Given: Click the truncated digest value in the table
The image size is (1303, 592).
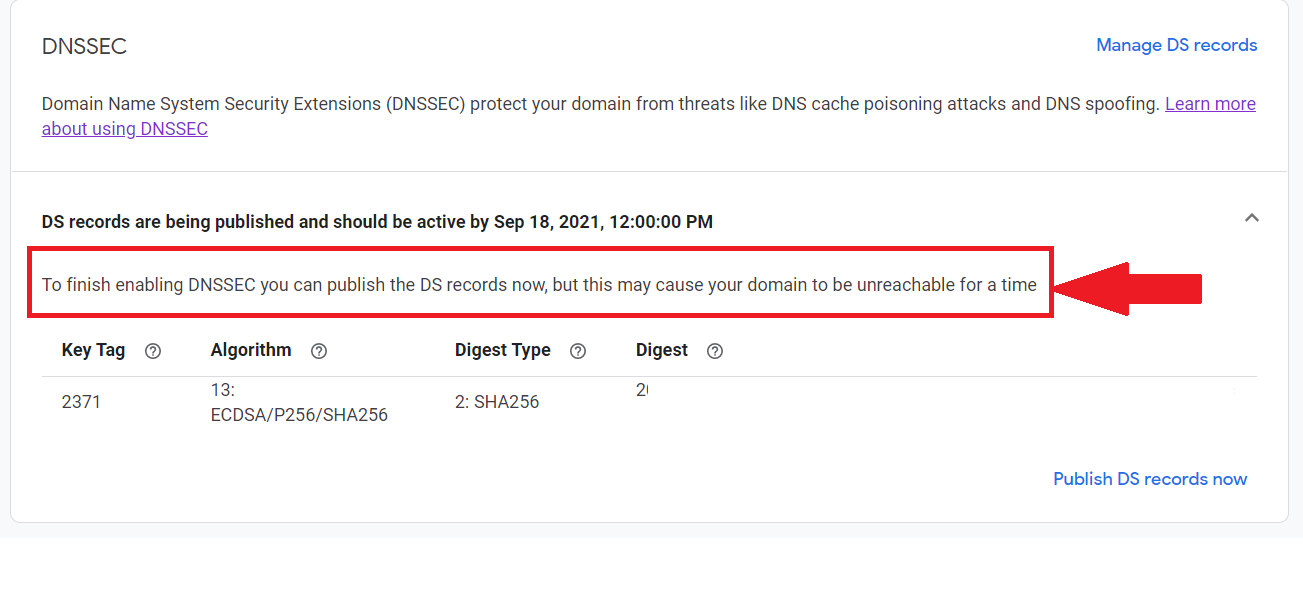Looking at the screenshot, I should 642,391.
